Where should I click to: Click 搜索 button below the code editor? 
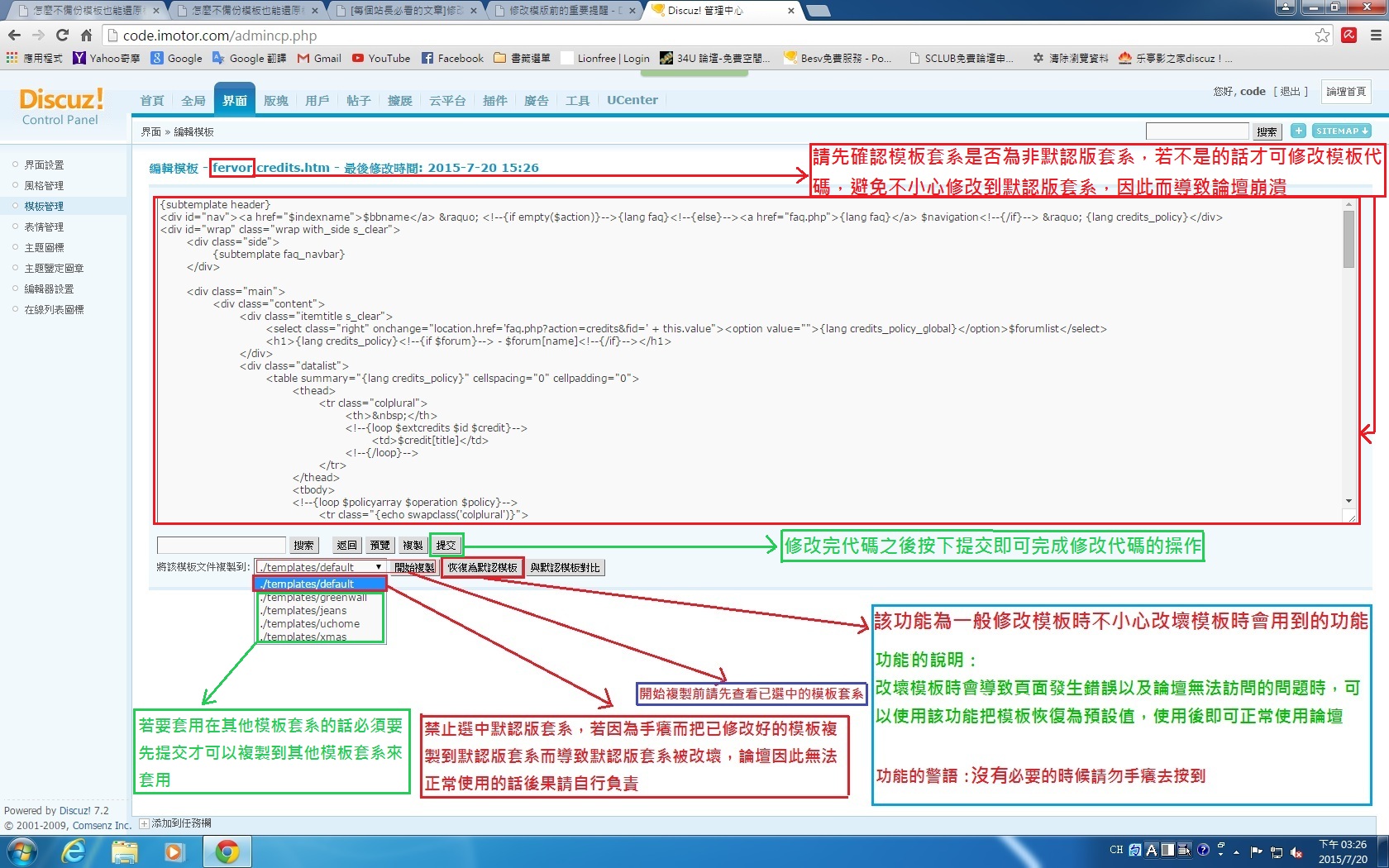pos(303,546)
